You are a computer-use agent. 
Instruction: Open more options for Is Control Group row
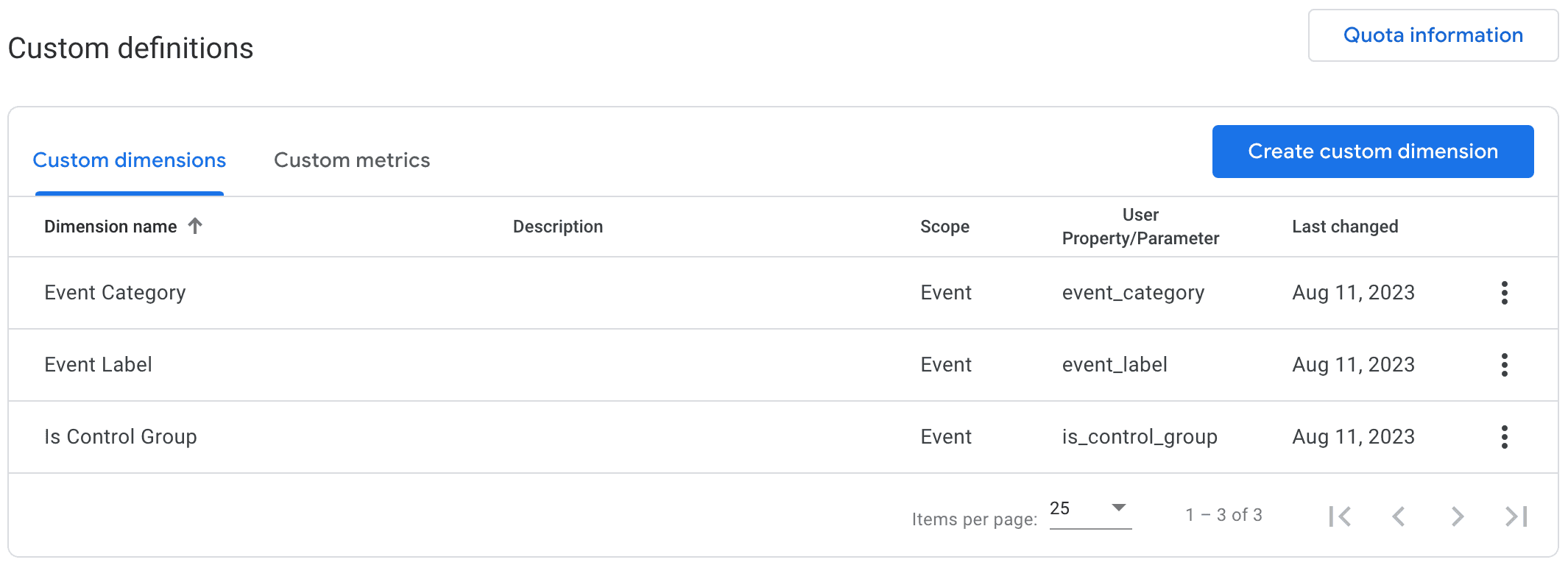[x=1504, y=437]
